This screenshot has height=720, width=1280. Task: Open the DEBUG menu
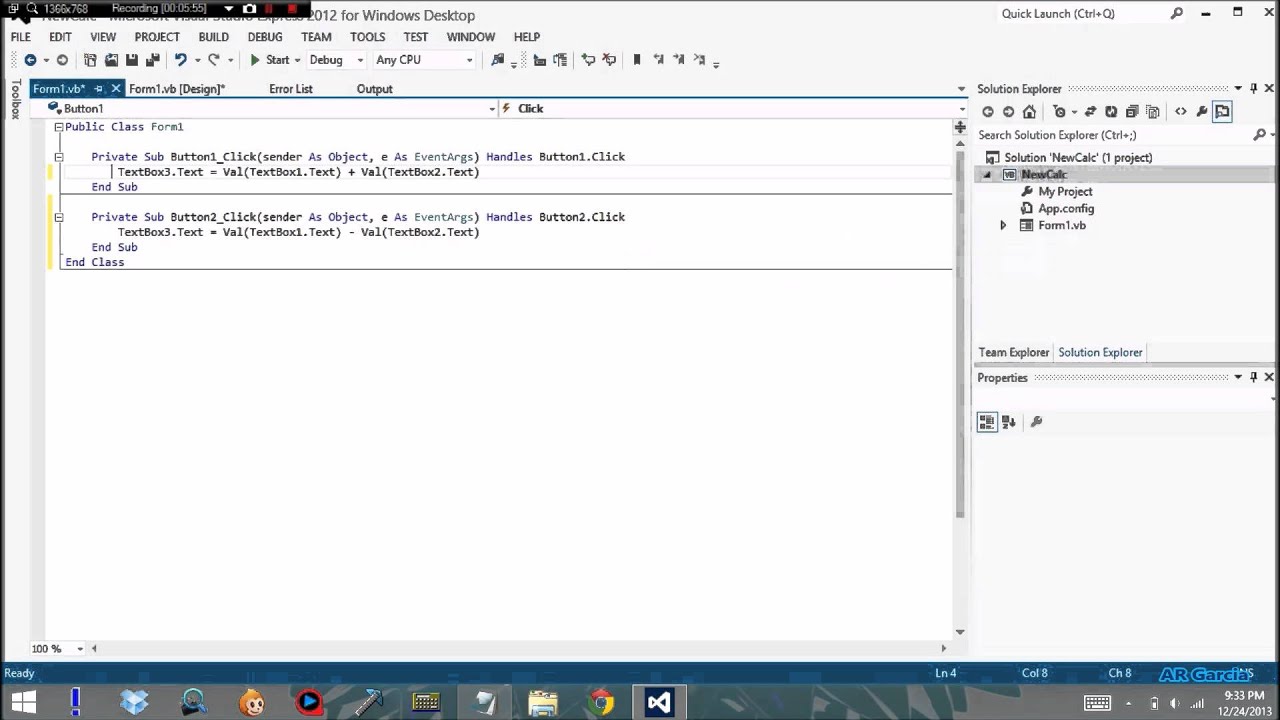click(265, 37)
